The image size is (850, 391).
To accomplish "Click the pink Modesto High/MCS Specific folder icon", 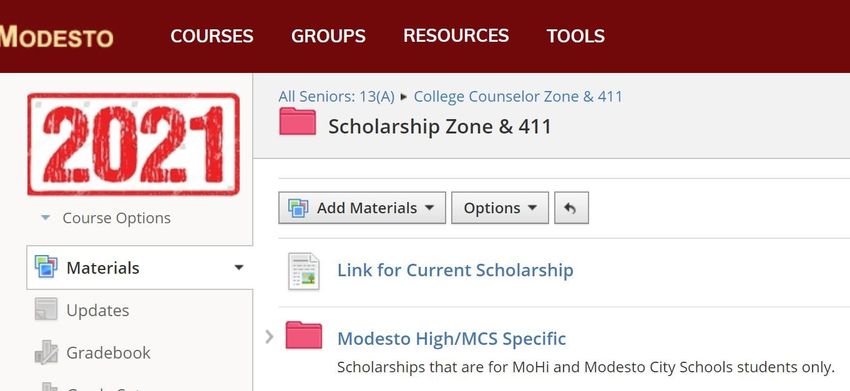I will pos(304,335).
